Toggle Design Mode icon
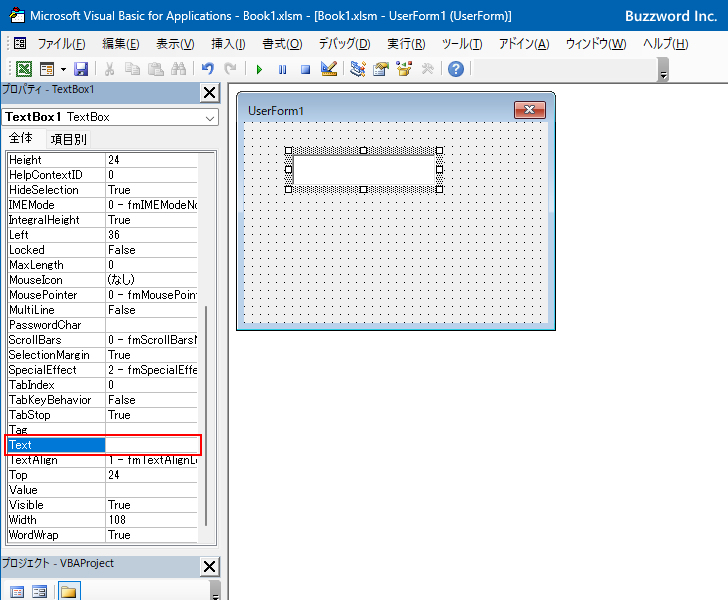Screen dimensions: 728x600 coord(329,69)
